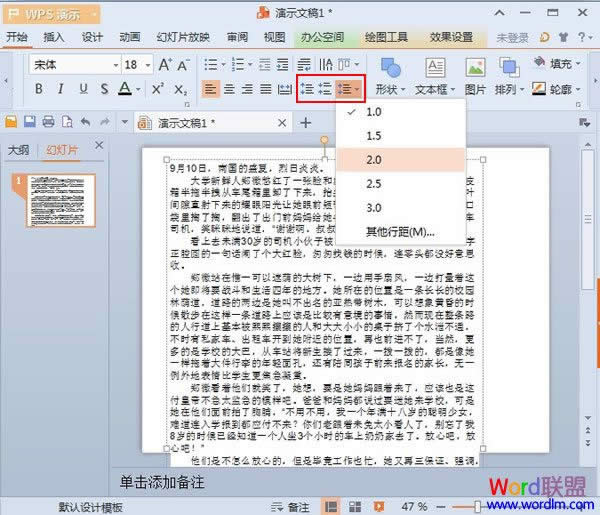Toggle Italic formatting

coord(60,89)
